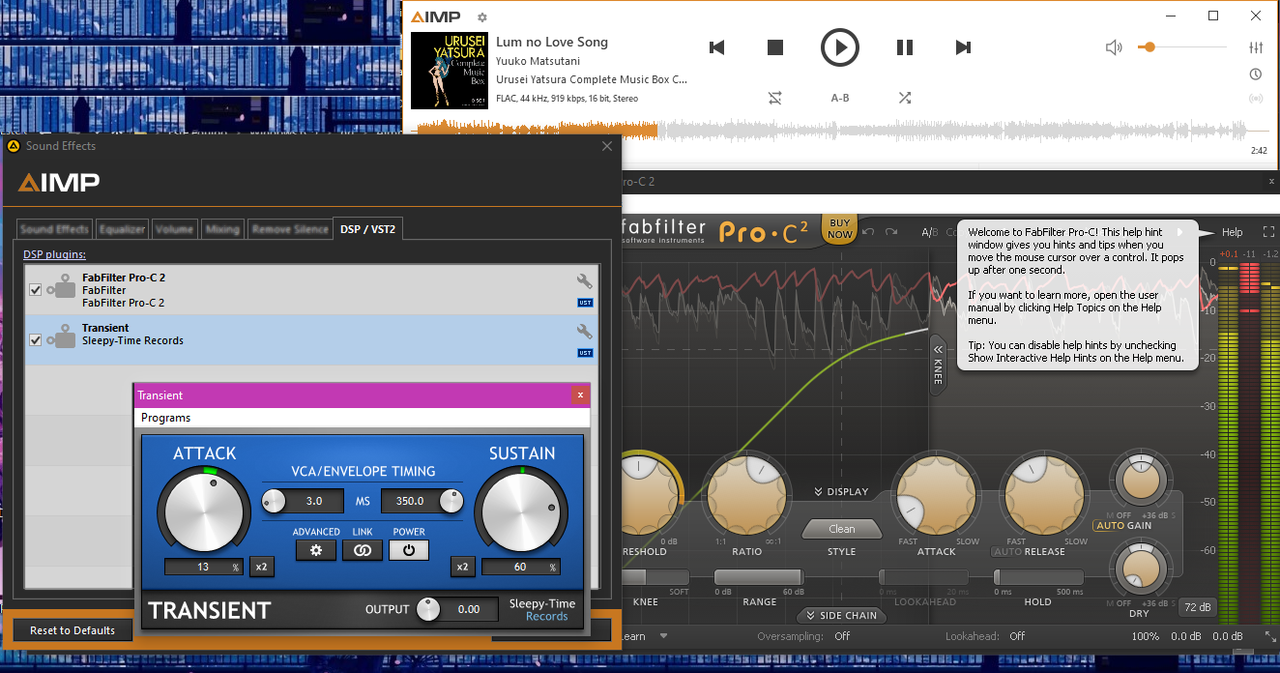Switch to the Remove Silence tab
This screenshot has height=673, width=1280.
[290, 229]
